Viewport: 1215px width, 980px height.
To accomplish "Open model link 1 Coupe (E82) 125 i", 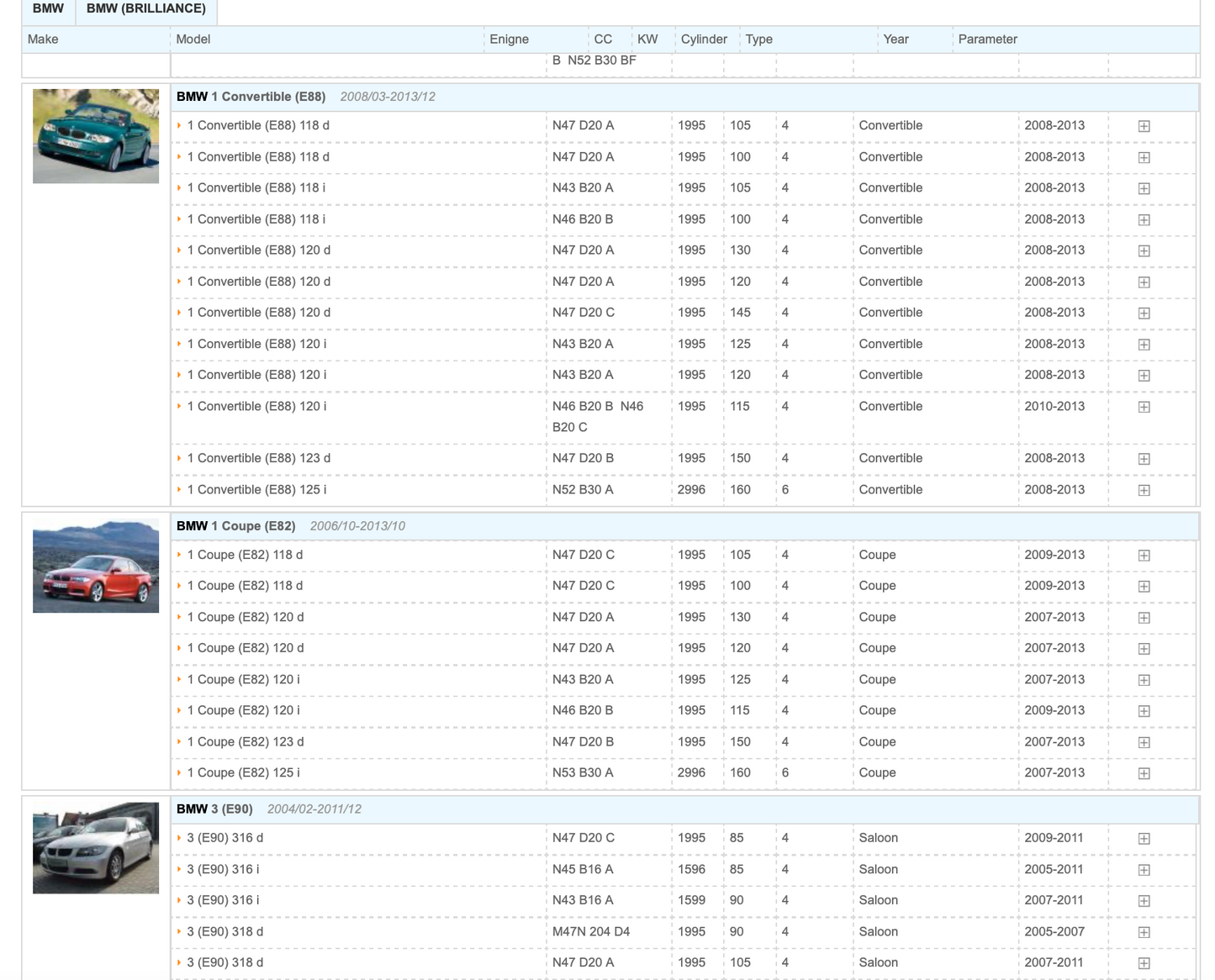I will point(243,773).
